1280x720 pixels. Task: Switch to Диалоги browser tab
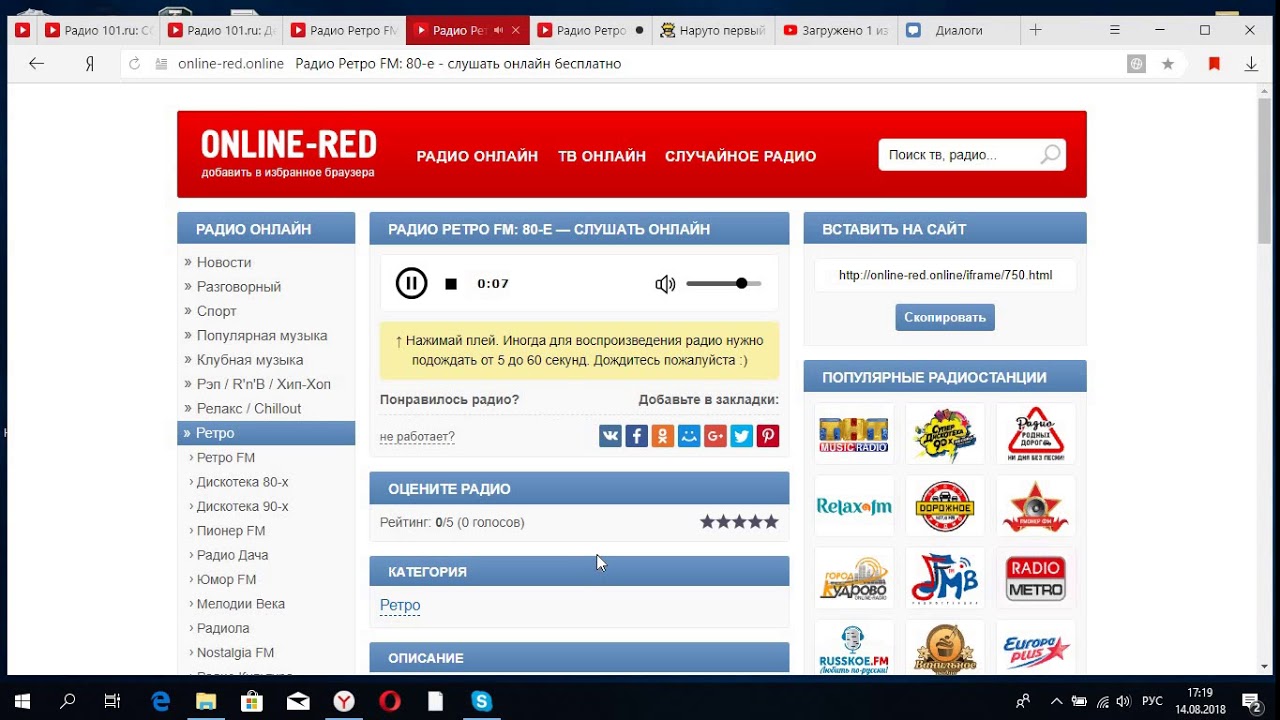958,31
